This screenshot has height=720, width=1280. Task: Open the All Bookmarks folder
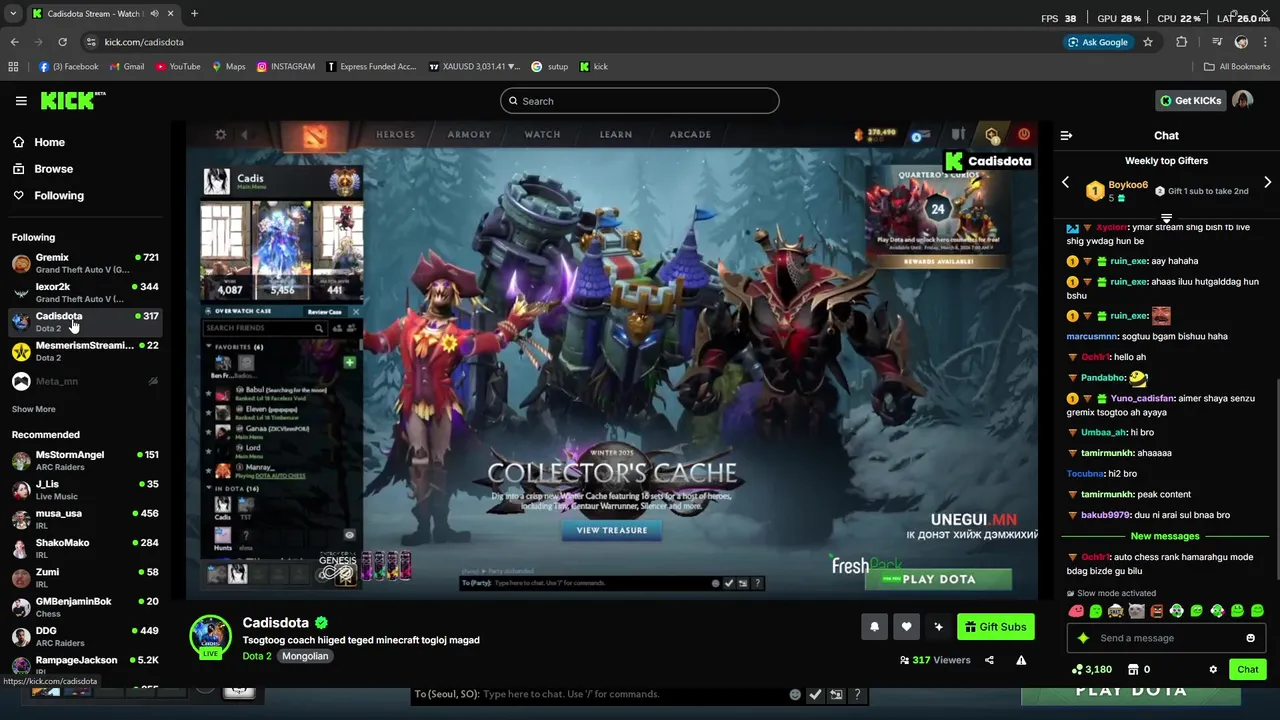[1236, 67]
